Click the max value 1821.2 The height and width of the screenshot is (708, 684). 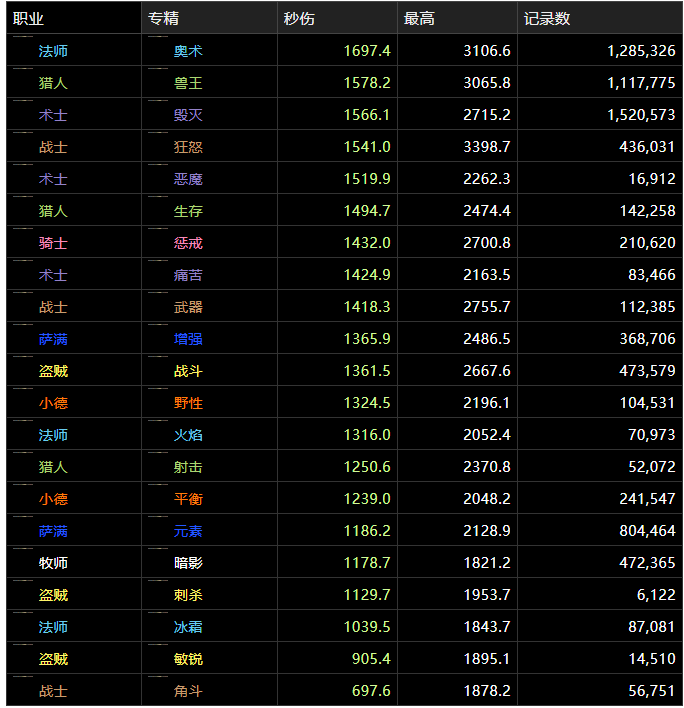[x=487, y=563]
